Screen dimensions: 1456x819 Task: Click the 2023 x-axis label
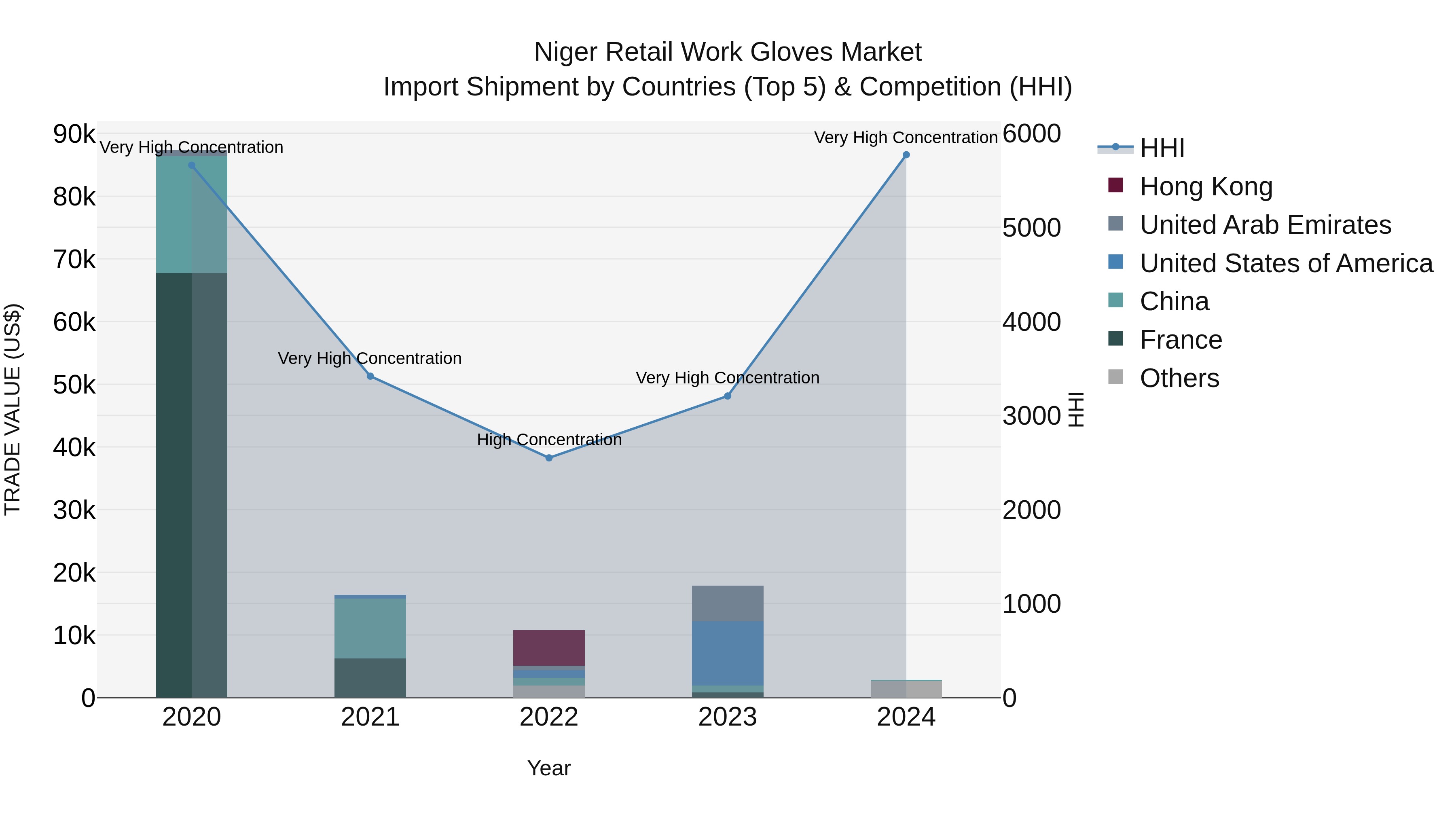[728, 717]
